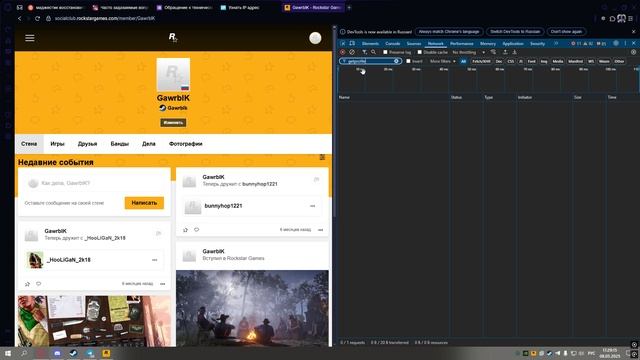Viewport: 640px width, 360px height.
Task: Open the bunnyhop1221 friend link
Action: click(223, 206)
